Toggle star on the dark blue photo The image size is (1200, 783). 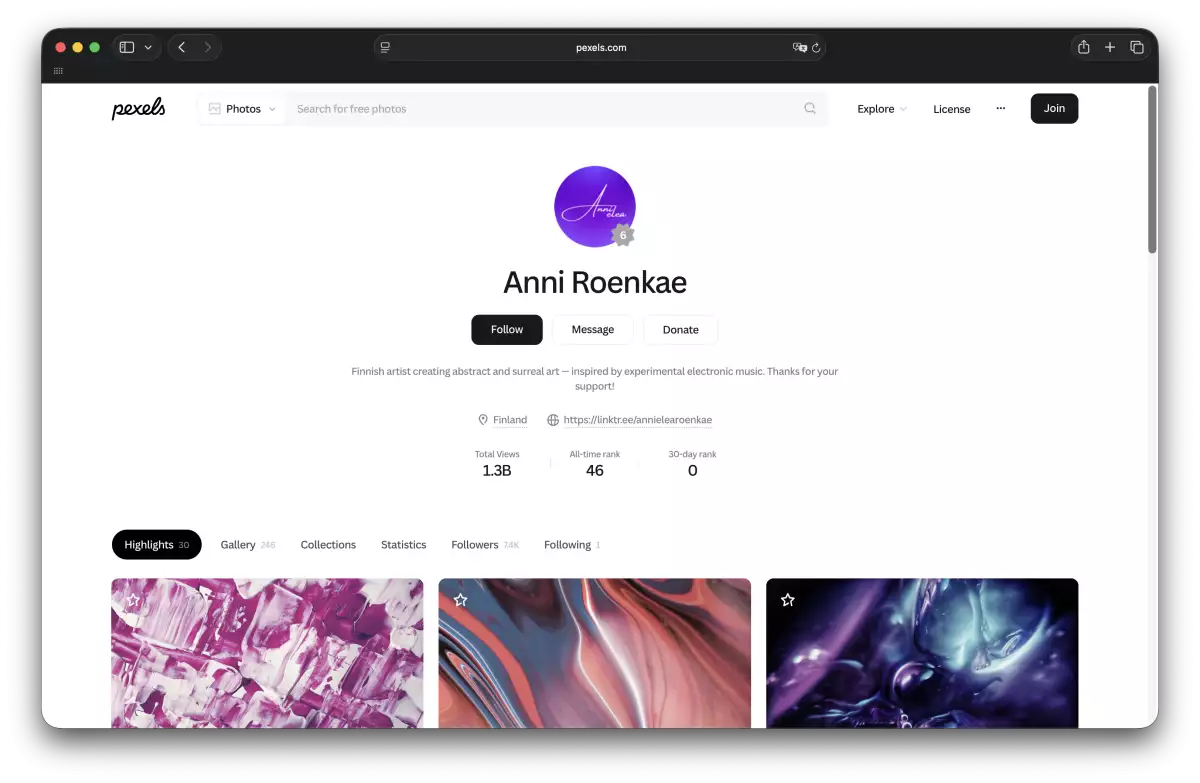[788, 600]
